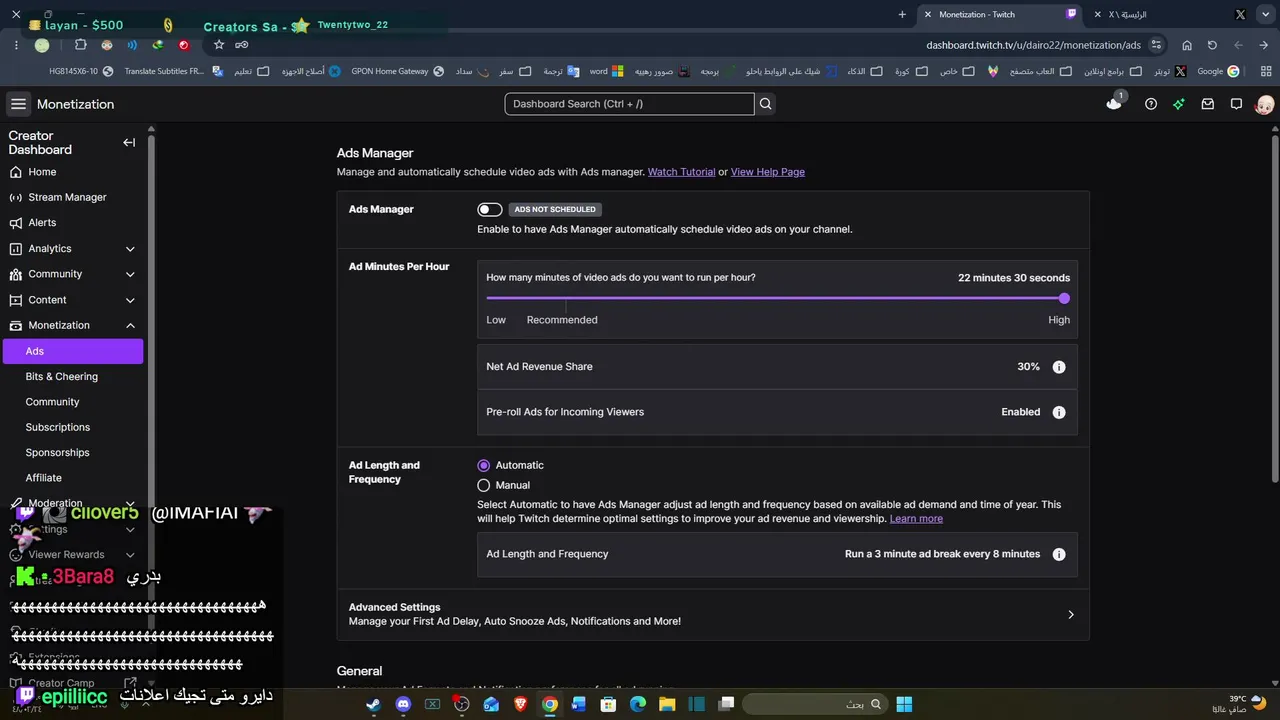
Task: Collapse the Creator Dashboard sidebar
Action: tap(129, 143)
